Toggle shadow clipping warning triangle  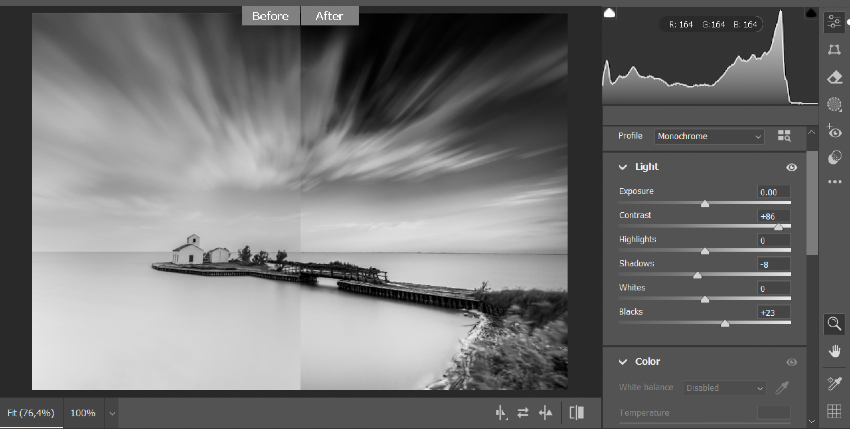609,12
